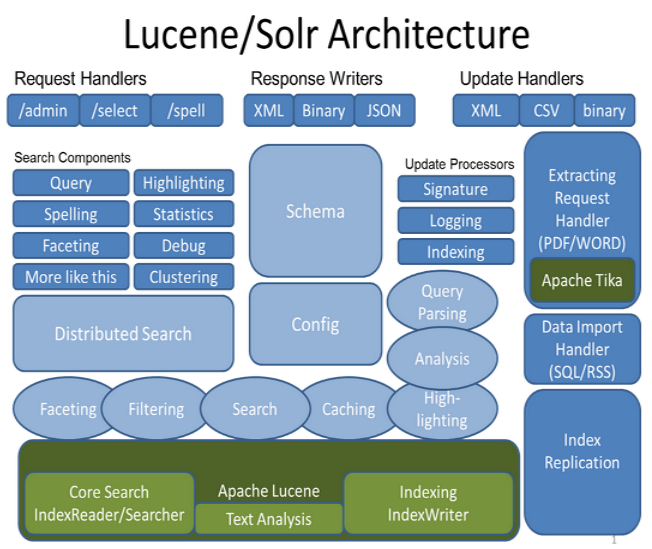Click the XML box under Update Handlers
The width and height of the screenshot is (652, 549).
[x=486, y=110]
